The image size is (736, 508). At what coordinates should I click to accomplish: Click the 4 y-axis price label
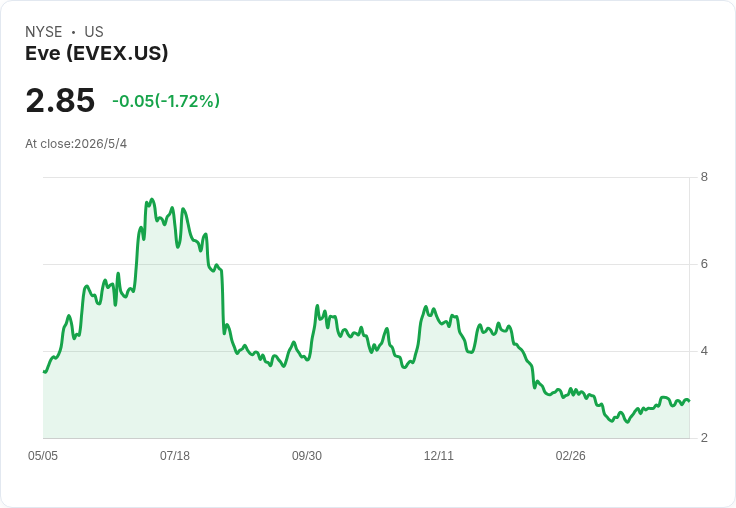coord(704,351)
